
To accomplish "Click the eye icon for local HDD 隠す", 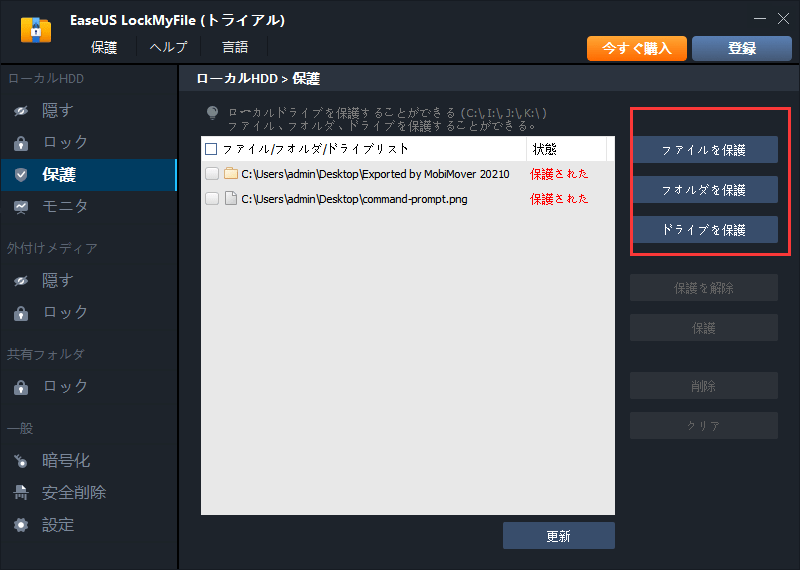I will click(x=21, y=111).
